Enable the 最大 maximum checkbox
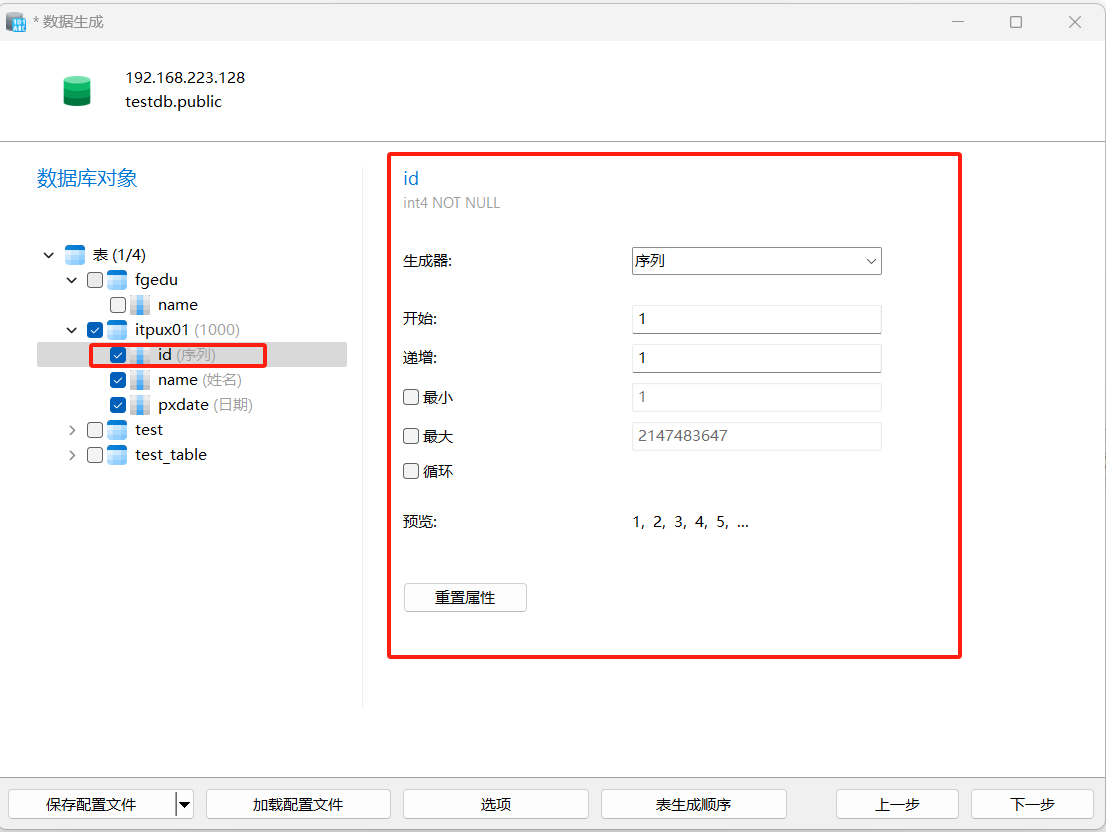Screen dimensions: 1106x832 click(411, 436)
